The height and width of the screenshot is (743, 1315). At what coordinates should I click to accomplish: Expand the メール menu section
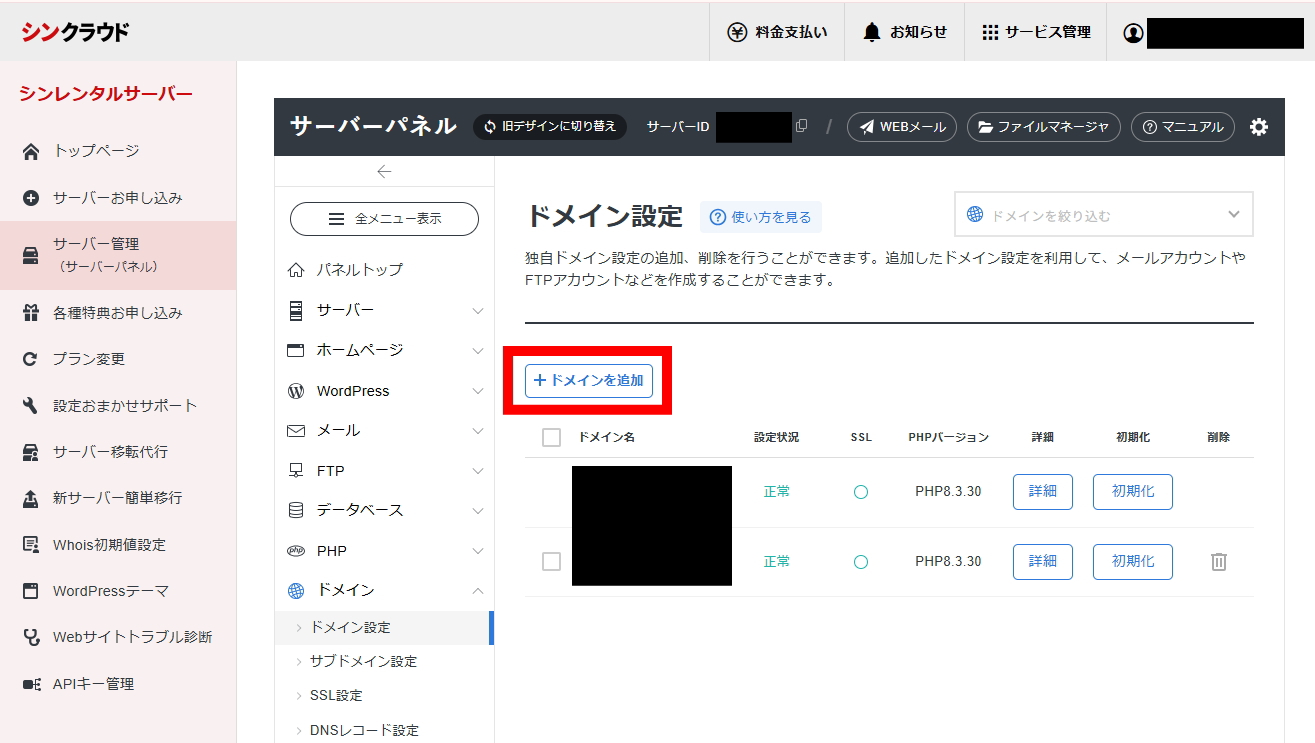(x=385, y=430)
